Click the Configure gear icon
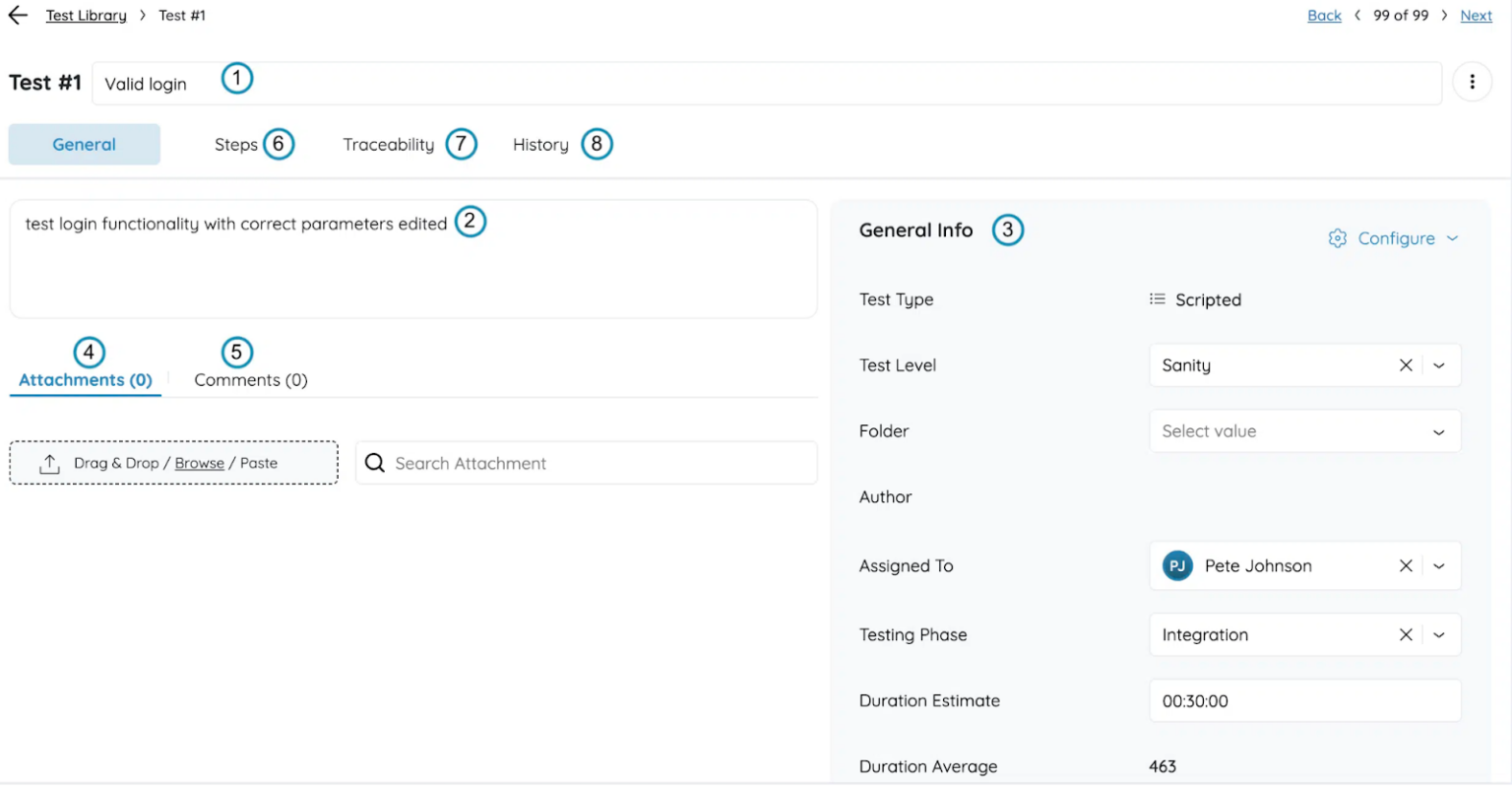Screen dimensions: 1512x787 (1337, 238)
